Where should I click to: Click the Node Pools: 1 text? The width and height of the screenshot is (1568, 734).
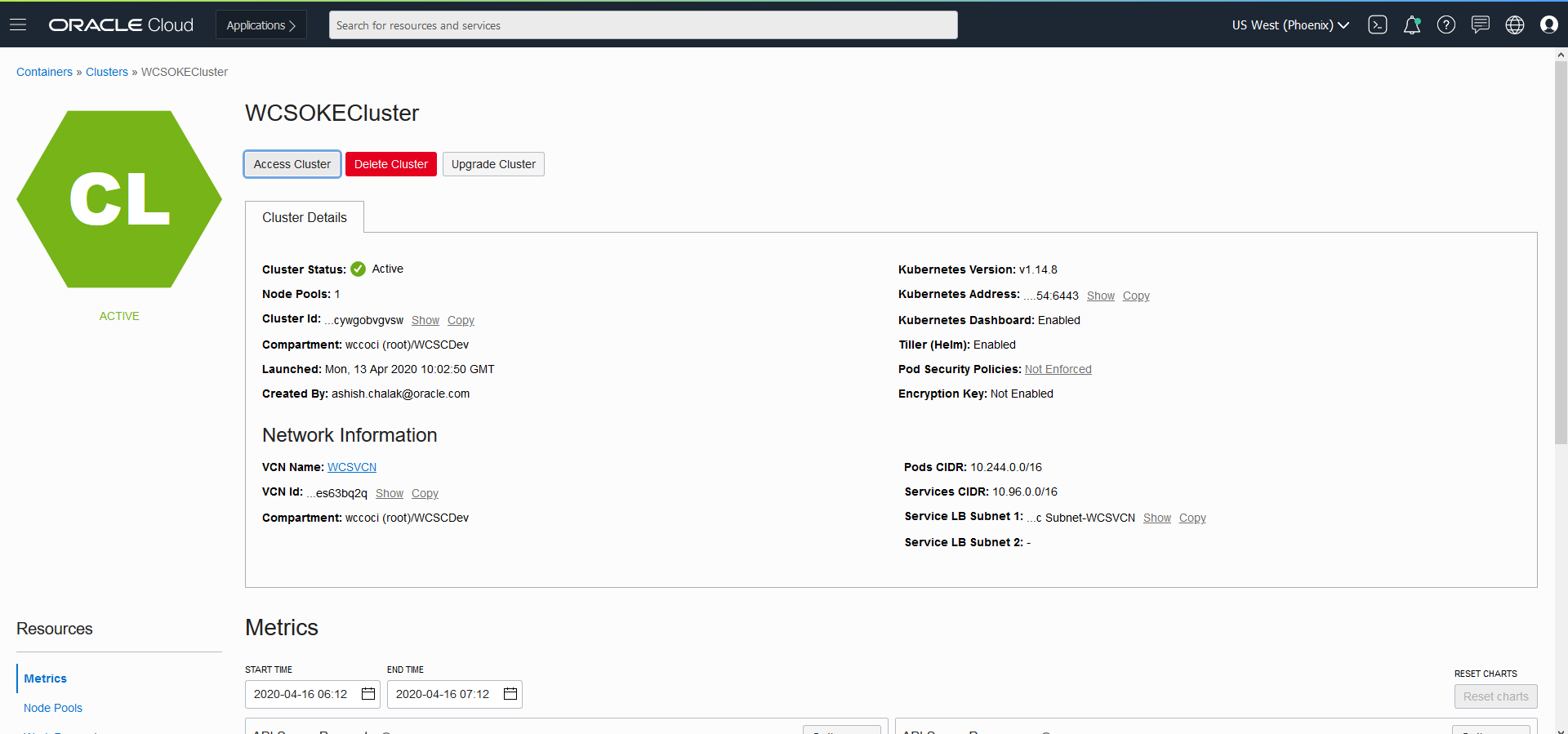[x=301, y=294]
